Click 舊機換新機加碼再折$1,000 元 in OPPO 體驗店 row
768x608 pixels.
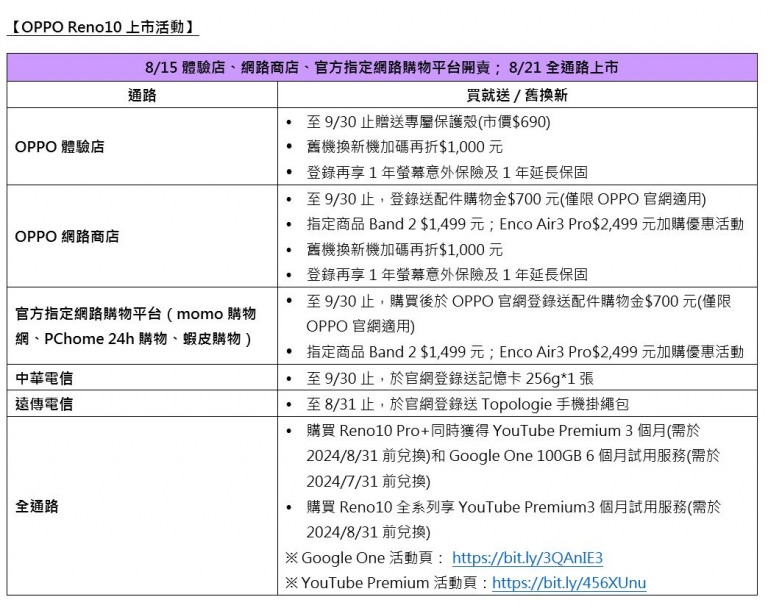[x=405, y=147]
